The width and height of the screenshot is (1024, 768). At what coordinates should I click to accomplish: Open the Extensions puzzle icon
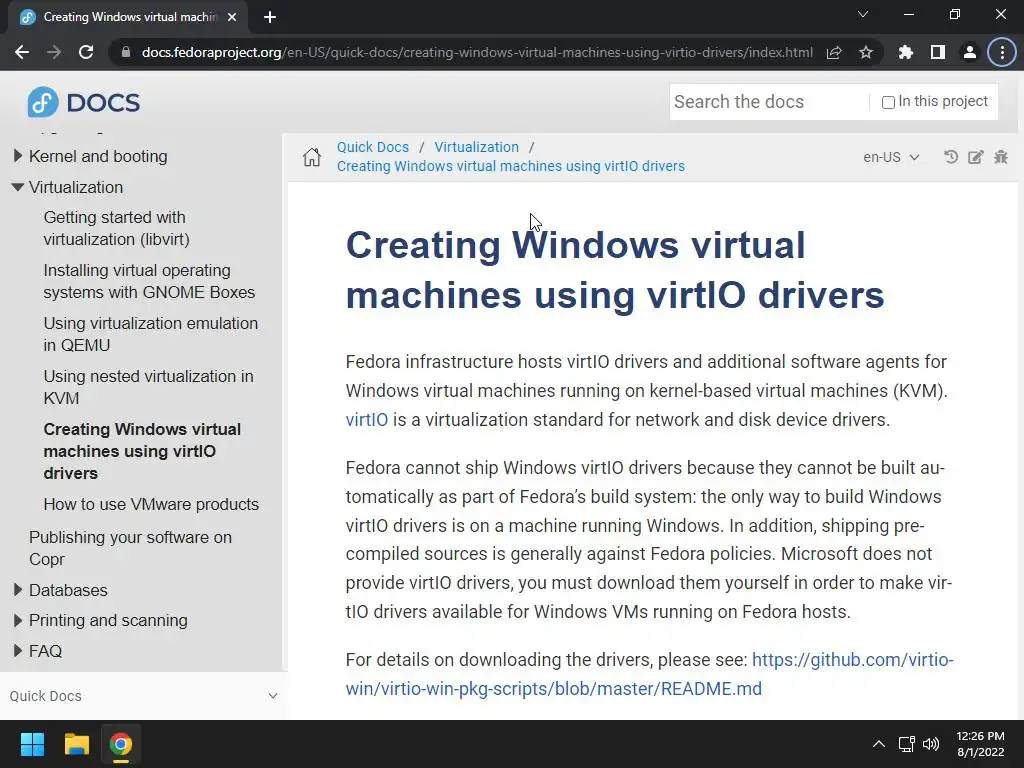coord(906,52)
